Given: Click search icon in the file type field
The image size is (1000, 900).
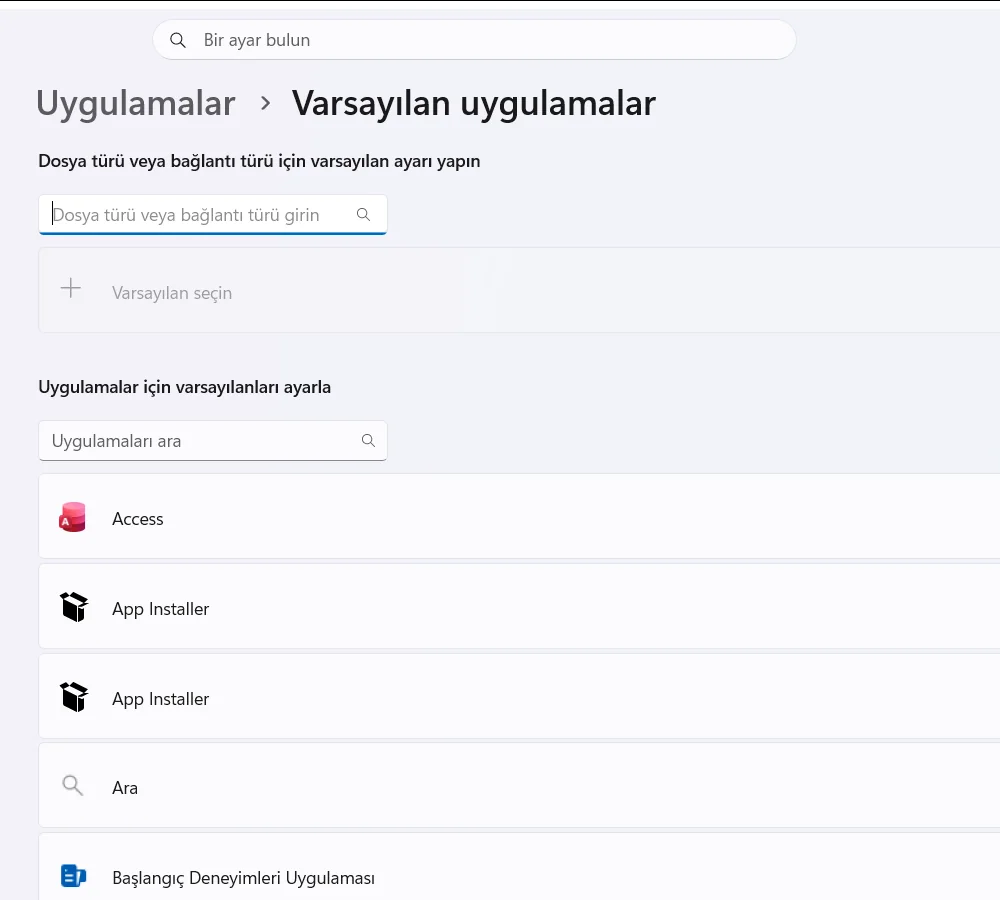Looking at the screenshot, I should click(364, 214).
